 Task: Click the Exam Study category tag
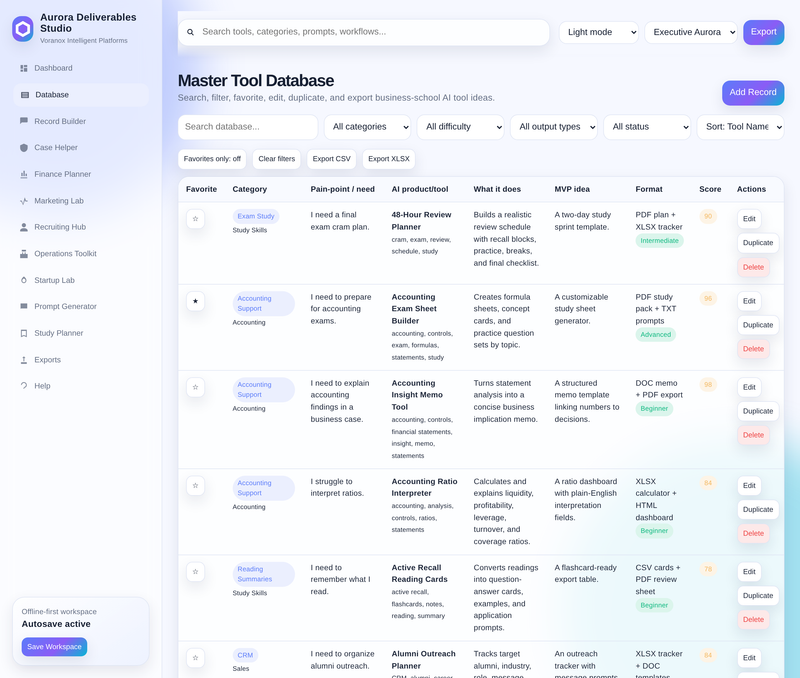tap(256, 216)
